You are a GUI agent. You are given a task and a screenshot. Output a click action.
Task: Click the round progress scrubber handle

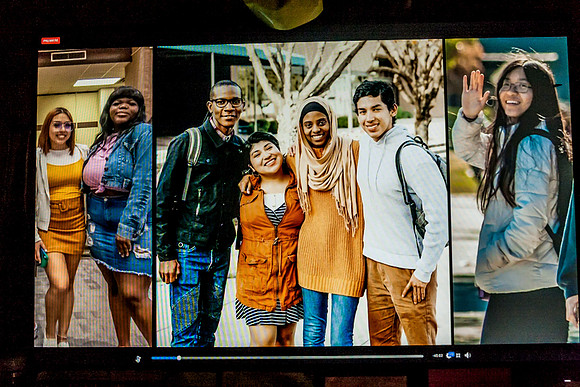tap(179, 358)
